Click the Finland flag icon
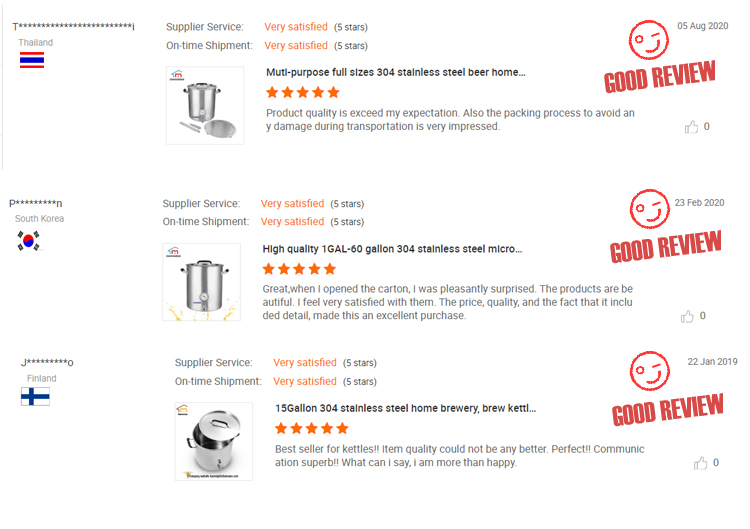The image size is (750, 529). tap(35, 396)
